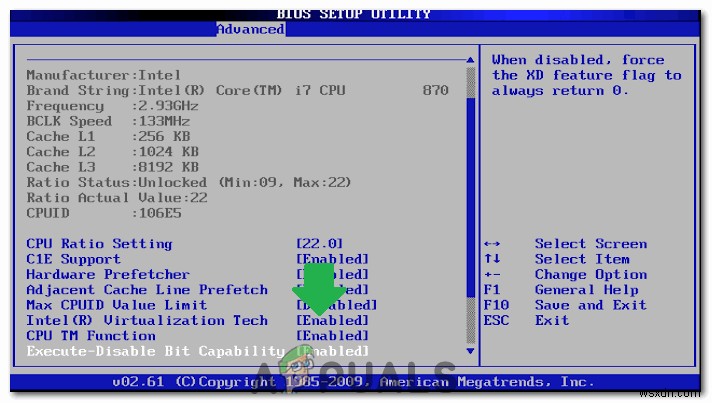
Task: Click the Exit help entry
Action: [x=552, y=320]
